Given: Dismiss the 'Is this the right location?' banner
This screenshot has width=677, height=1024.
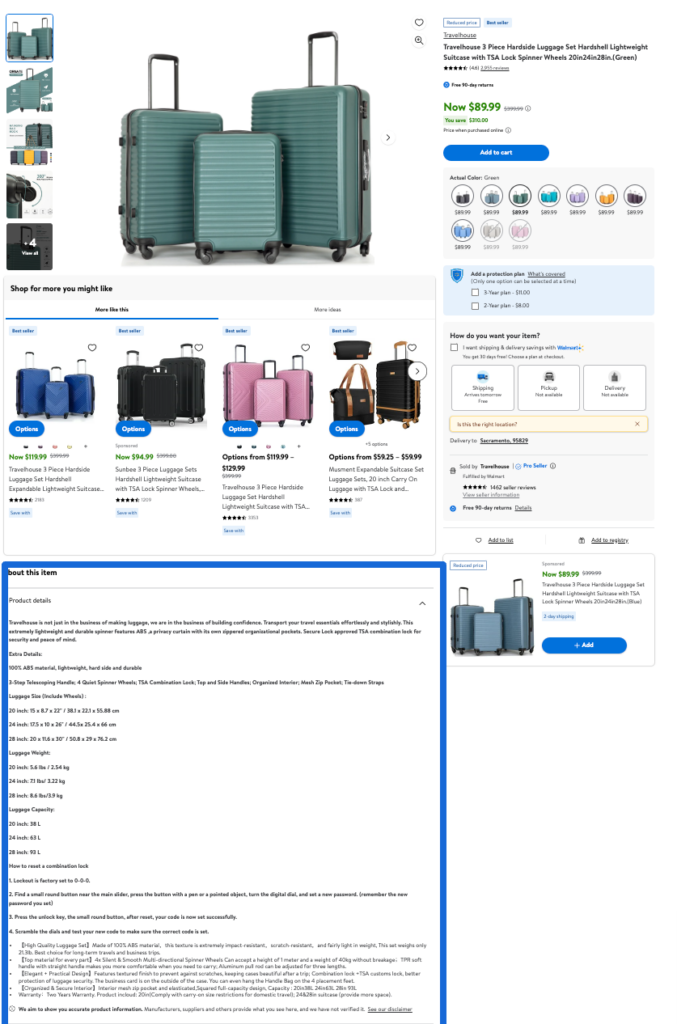Looking at the screenshot, I should pos(637,424).
